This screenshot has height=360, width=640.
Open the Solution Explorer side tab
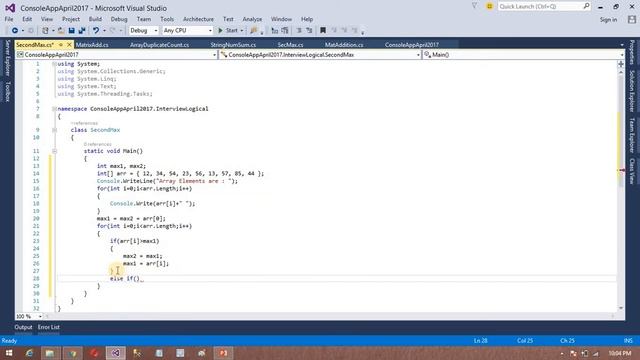point(632,91)
